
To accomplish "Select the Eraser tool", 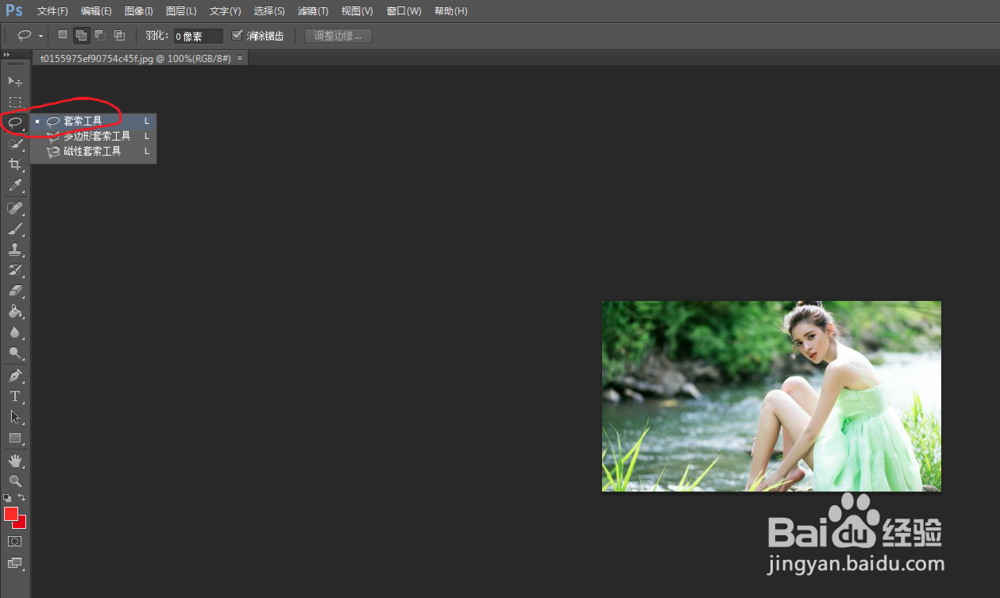I will 15,291.
